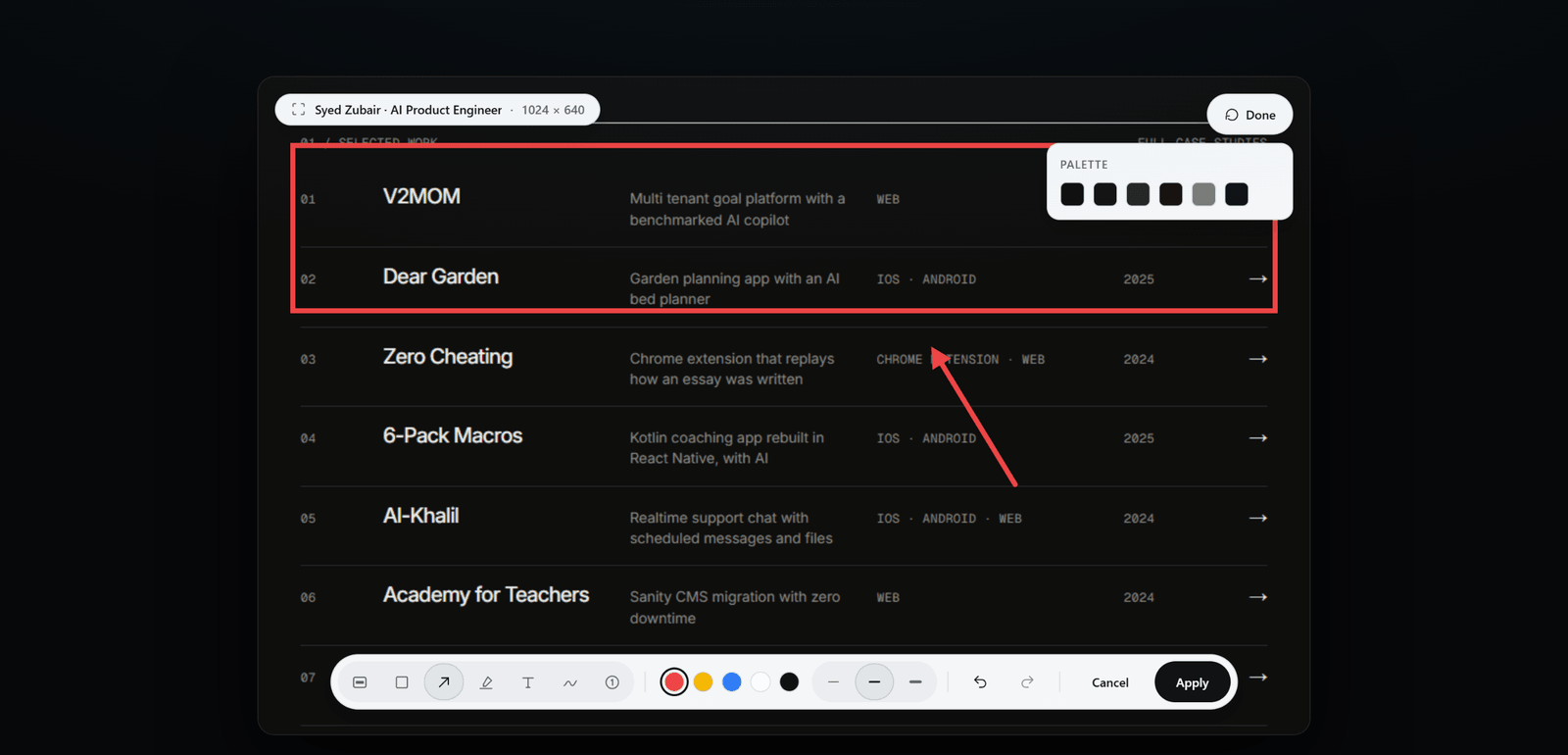The height and width of the screenshot is (755, 1568).
Task: Open the Dear Garden row arrow
Action: coord(1258,279)
